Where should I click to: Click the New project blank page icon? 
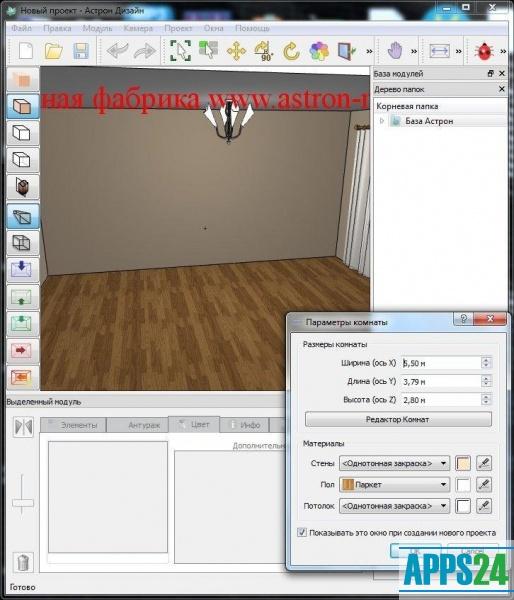(26, 51)
